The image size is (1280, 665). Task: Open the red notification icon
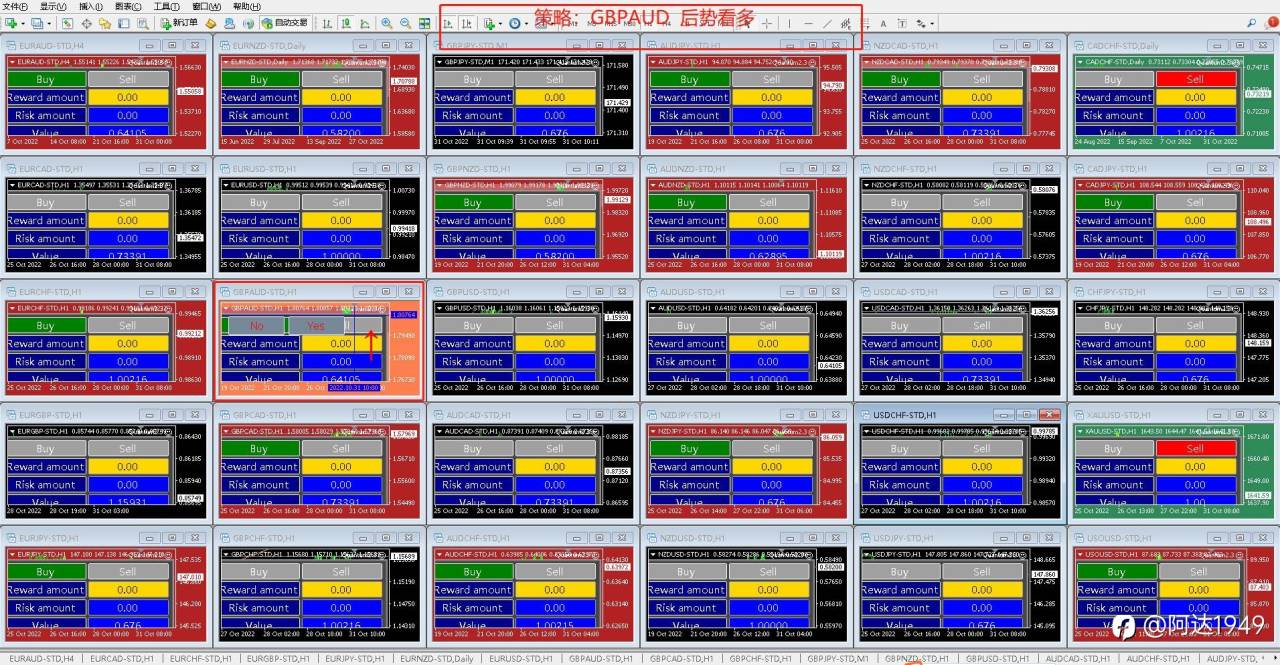coord(1273,22)
